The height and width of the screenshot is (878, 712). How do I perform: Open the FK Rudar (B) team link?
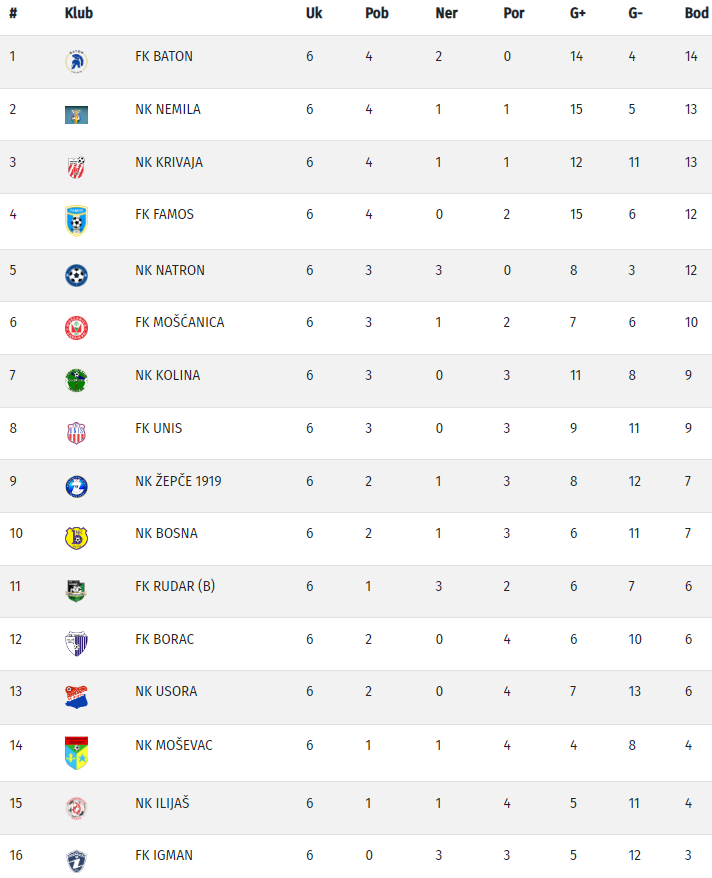pyautogui.click(x=175, y=586)
